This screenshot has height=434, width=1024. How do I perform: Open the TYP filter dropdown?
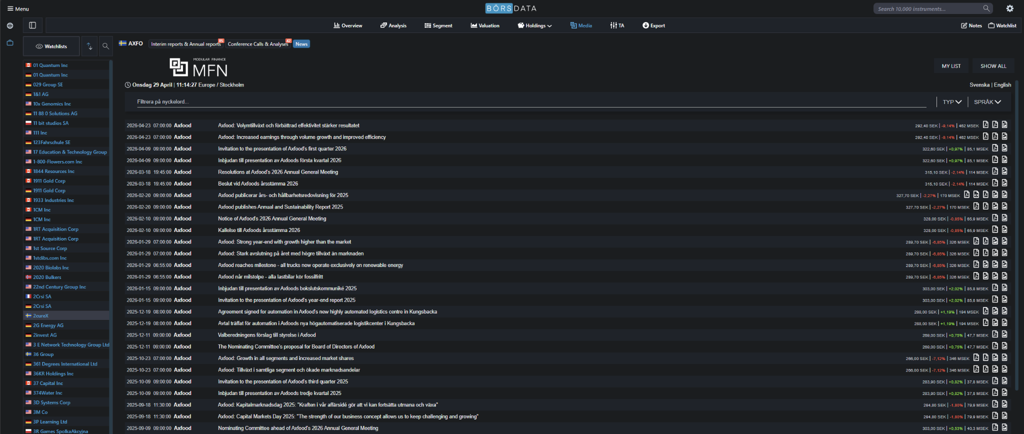[x=951, y=102]
